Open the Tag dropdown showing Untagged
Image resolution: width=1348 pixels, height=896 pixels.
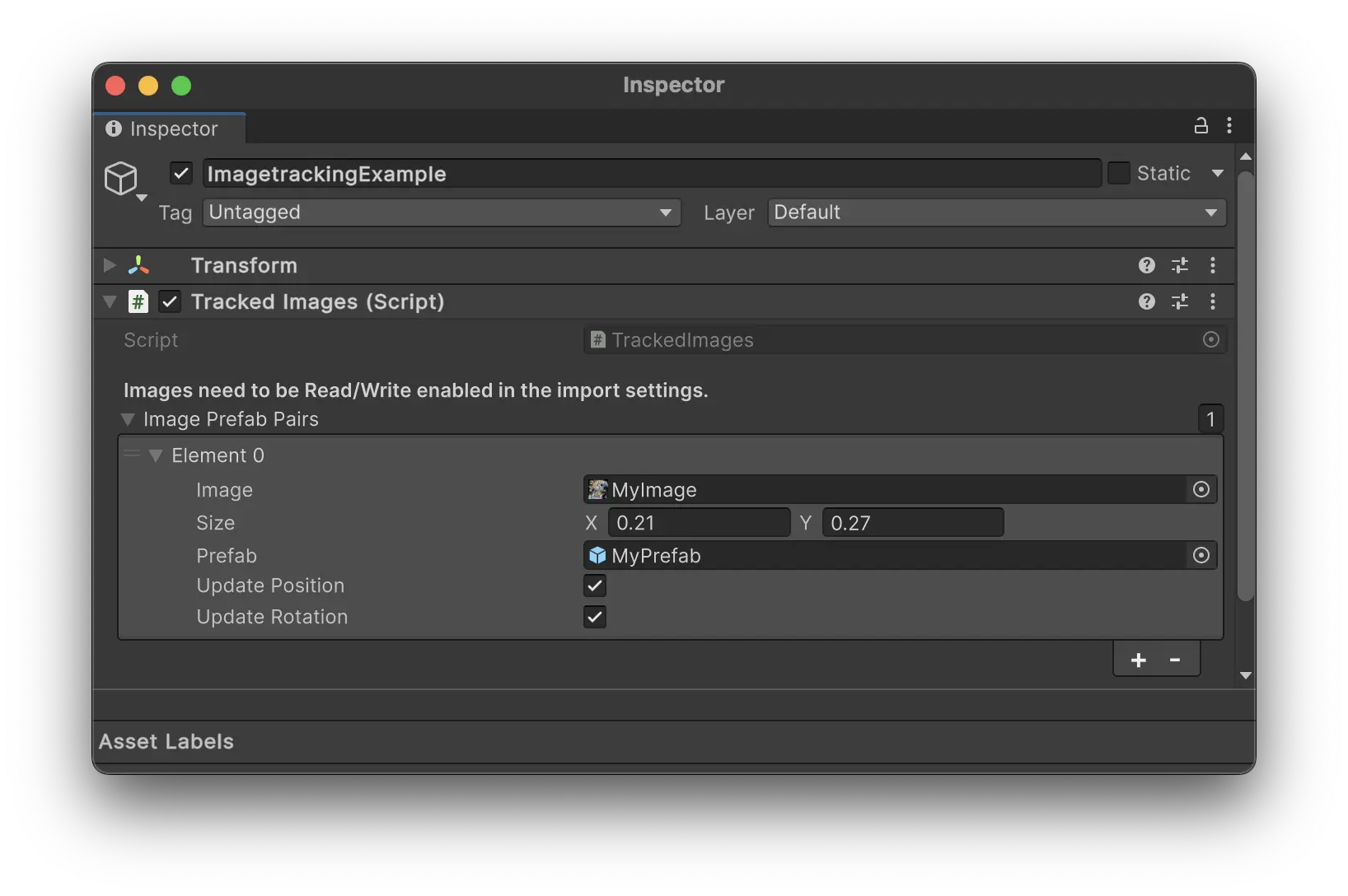441,212
